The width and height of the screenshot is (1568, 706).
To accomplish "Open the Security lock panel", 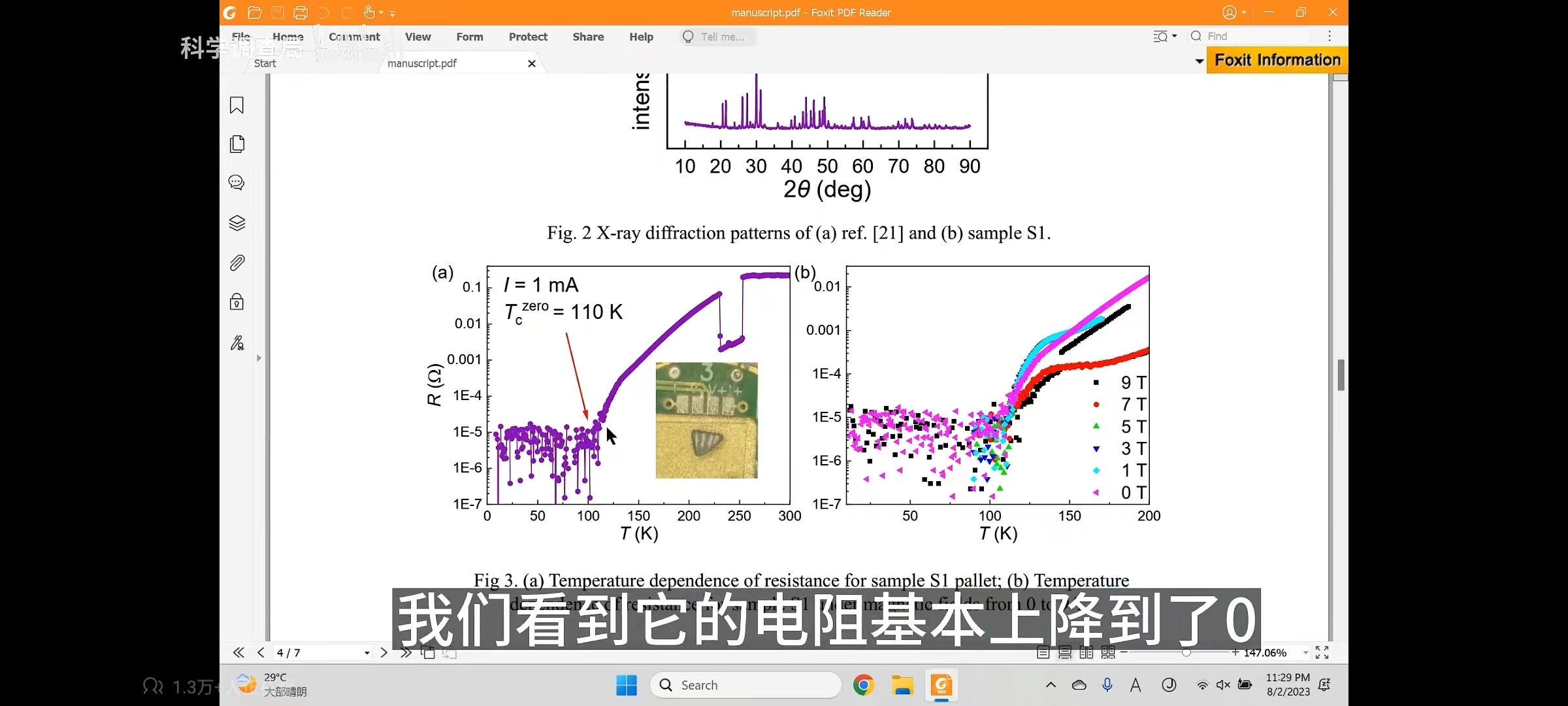I will click(237, 302).
